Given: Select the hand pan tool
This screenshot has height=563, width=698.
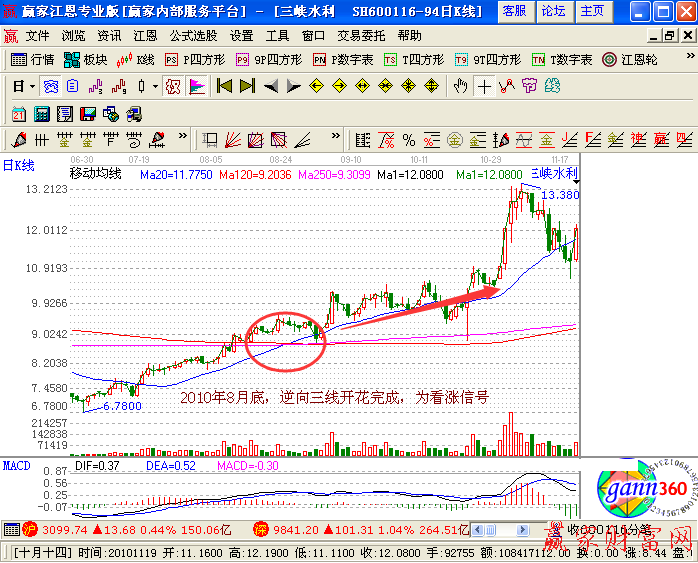Looking at the screenshot, I should coord(460,86).
